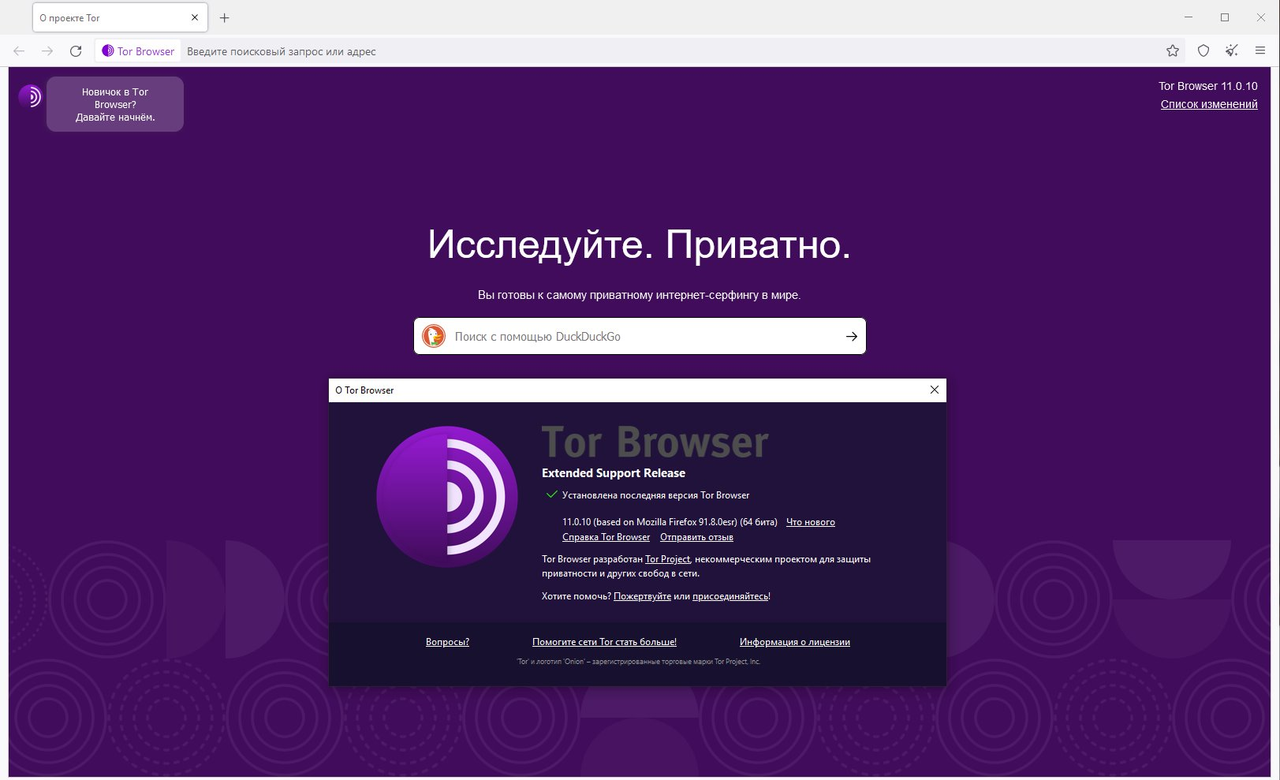This screenshot has width=1280, height=780.
Task: Click the New Identity broom icon
Action: (x=1232, y=51)
